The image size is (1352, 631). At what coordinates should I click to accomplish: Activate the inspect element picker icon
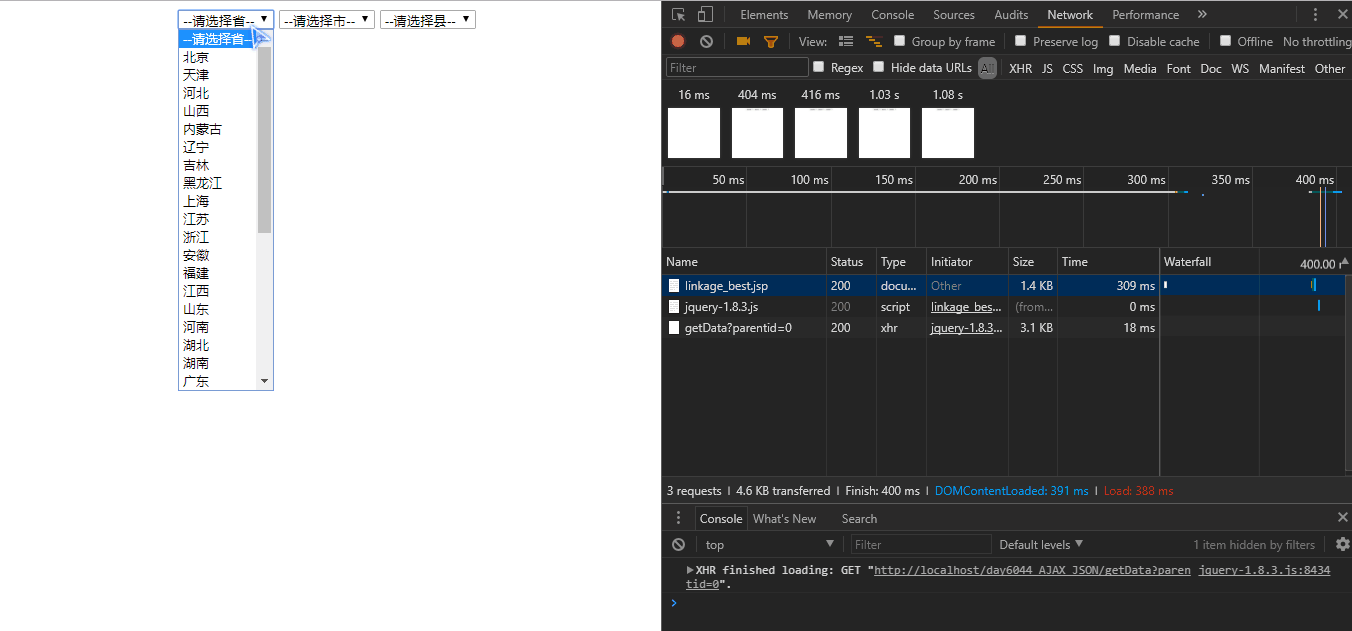679,15
